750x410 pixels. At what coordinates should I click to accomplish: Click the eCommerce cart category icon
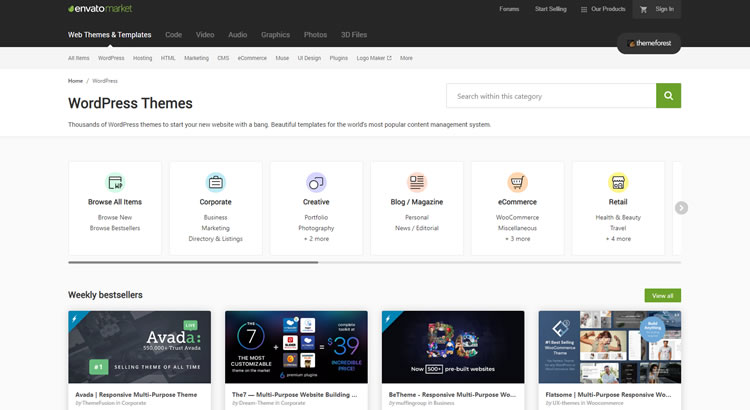click(517, 182)
